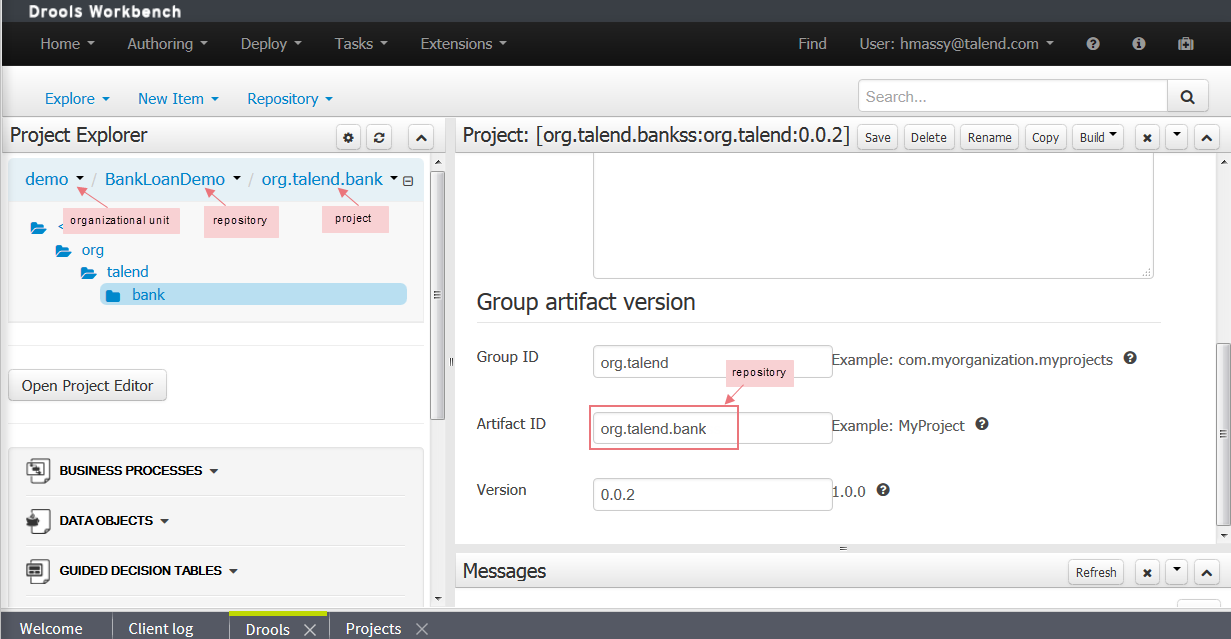This screenshot has width=1231, height=639.
Task: Close the Drools tab
Action: 310,629
